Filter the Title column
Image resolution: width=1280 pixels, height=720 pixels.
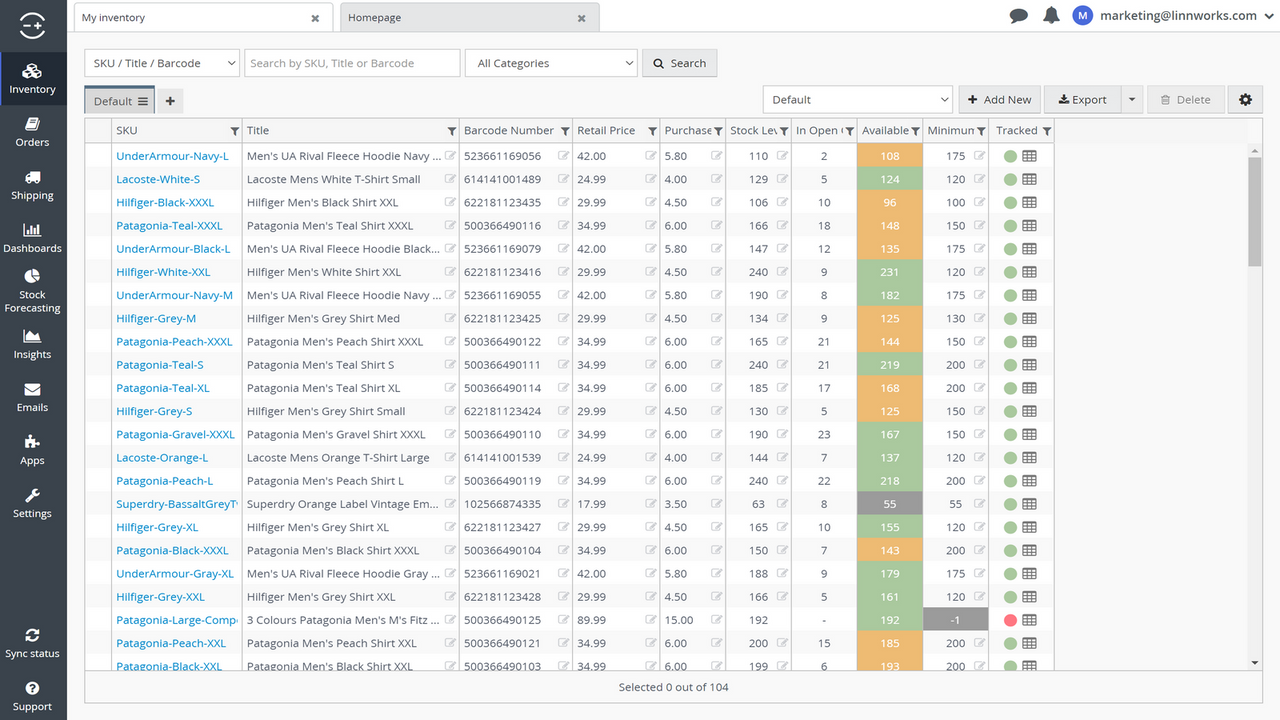click(x=453, y=131)
